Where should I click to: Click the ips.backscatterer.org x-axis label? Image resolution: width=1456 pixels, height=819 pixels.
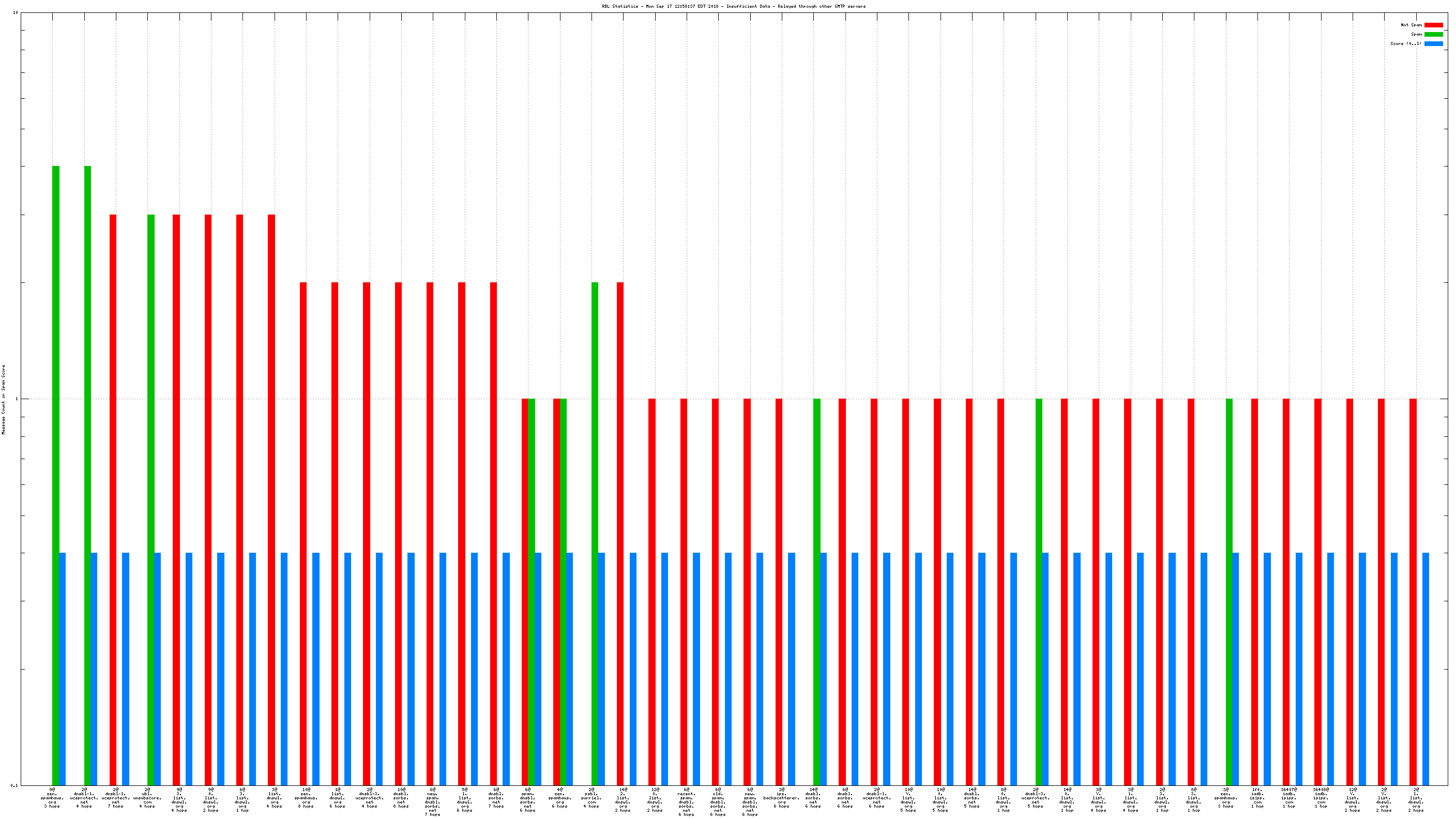pyautogui.click(x=781, y=797)
